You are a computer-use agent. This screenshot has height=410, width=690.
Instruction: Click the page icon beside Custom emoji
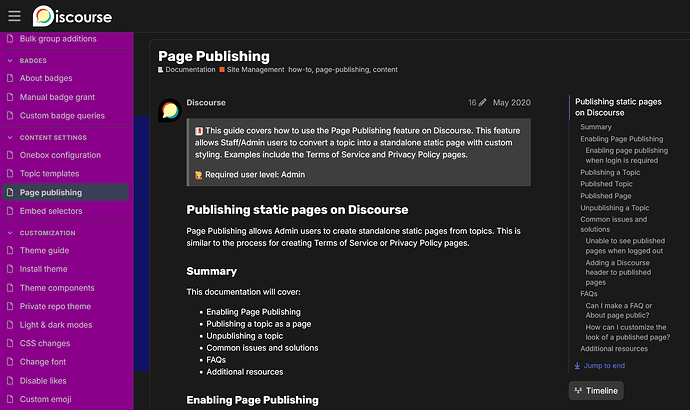[10, 399]
